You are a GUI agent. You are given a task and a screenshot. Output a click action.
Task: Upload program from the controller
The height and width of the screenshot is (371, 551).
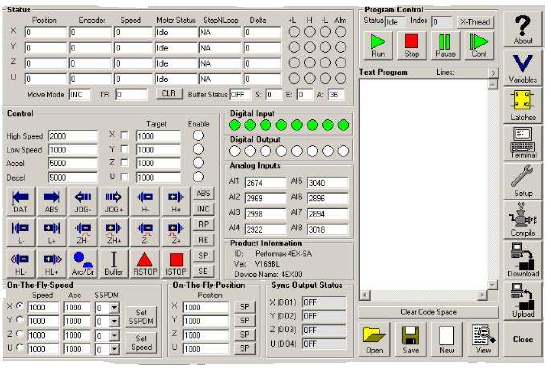click(523, 300)
